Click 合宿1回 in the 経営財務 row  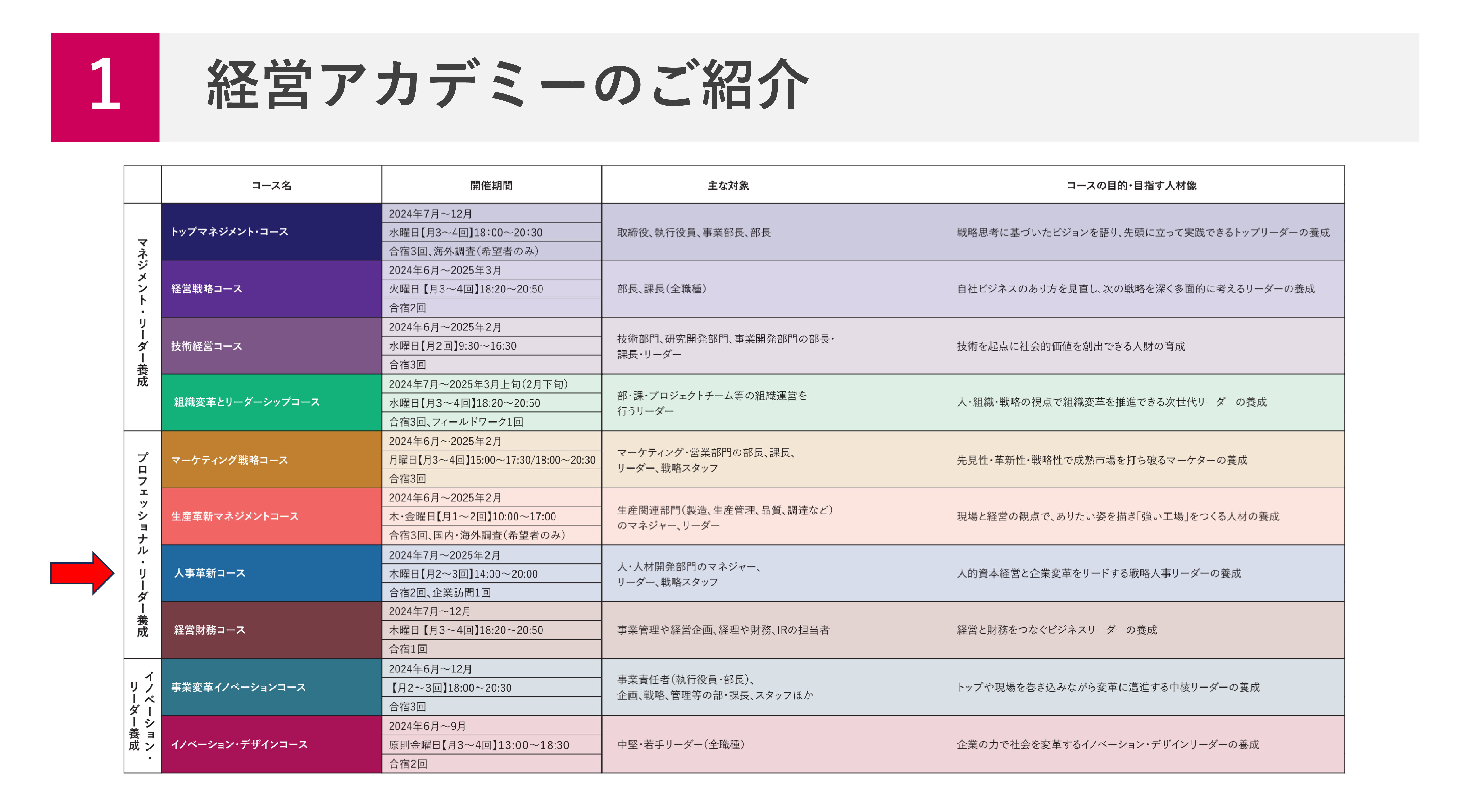408,649
